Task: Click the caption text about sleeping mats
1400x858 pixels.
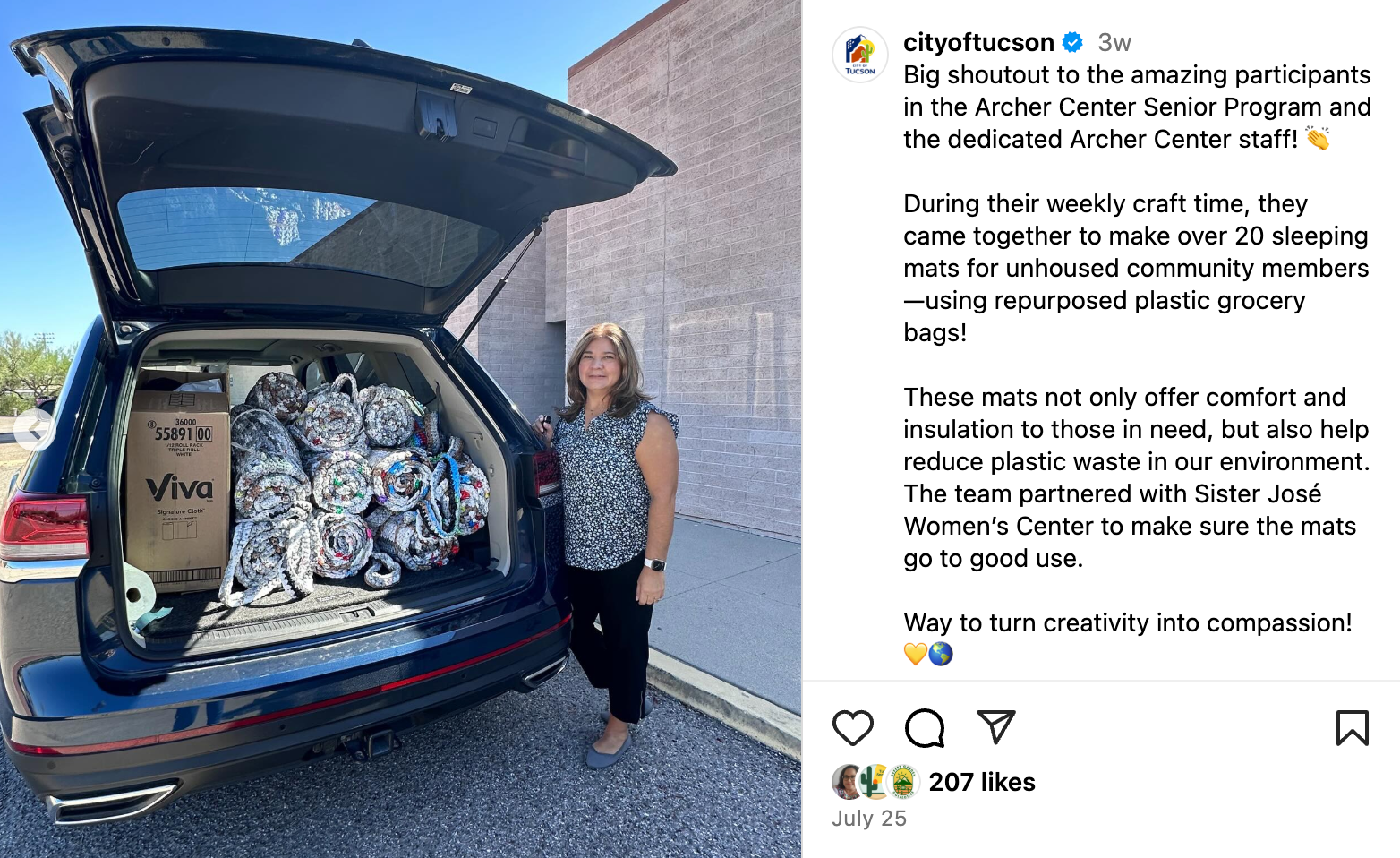Action: (x=1136, y=268)
